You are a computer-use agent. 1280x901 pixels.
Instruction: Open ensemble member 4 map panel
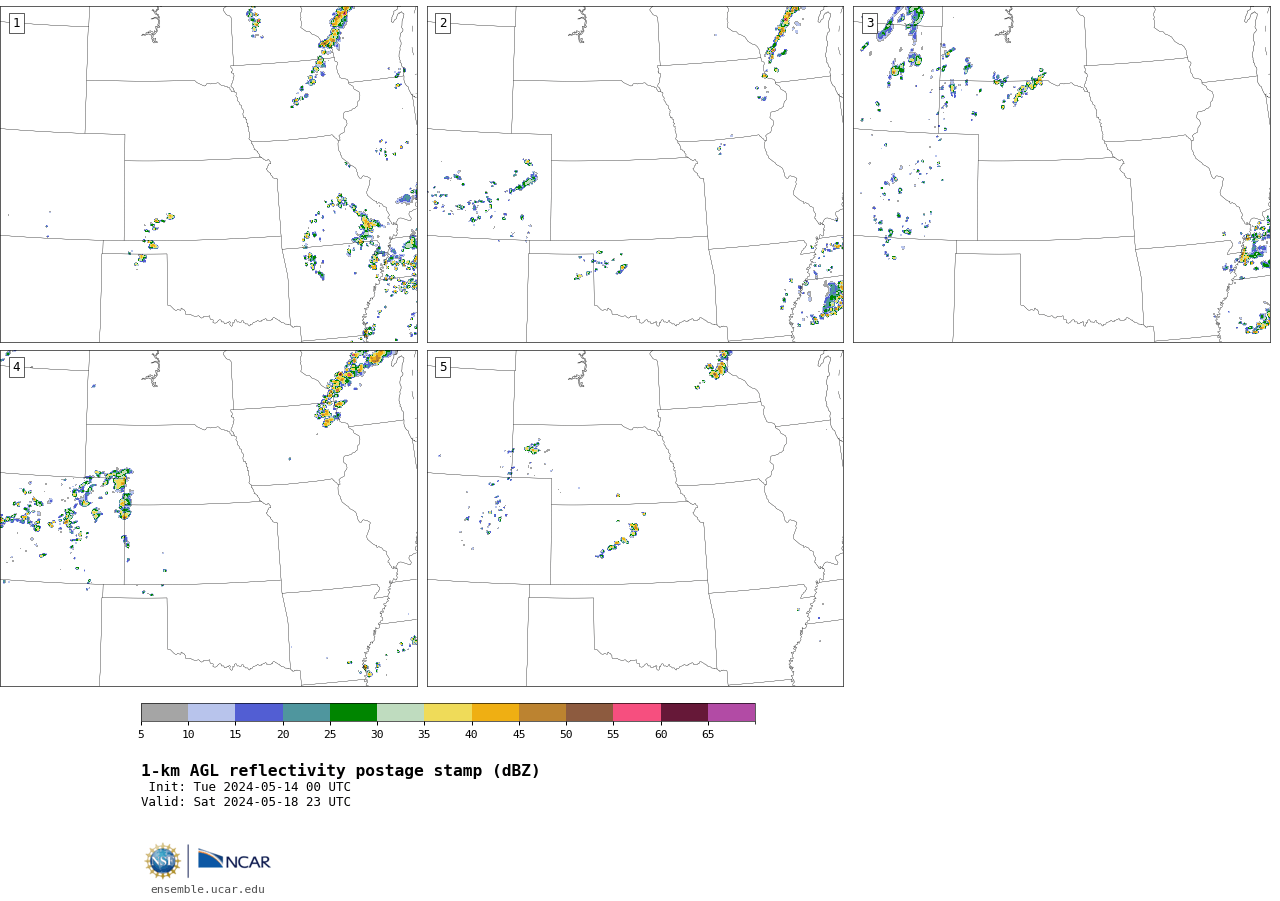click(x=208, y=518)
